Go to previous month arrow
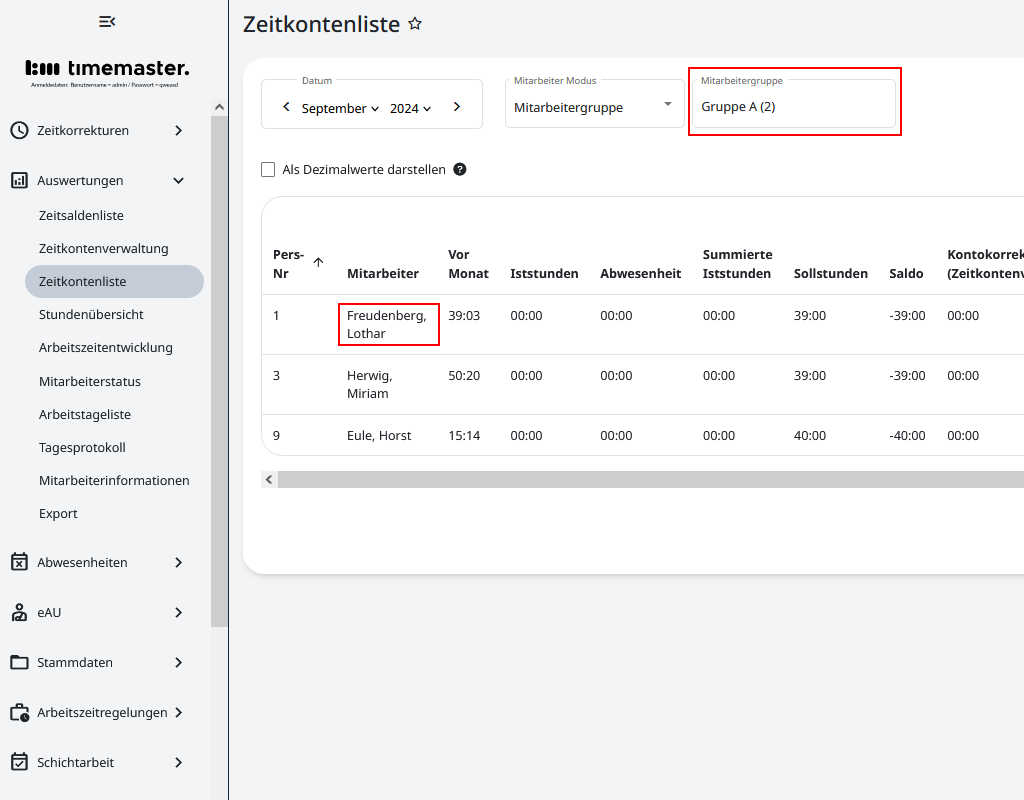The width and height of the screenshot is (1024, 800). coord(286,107)
